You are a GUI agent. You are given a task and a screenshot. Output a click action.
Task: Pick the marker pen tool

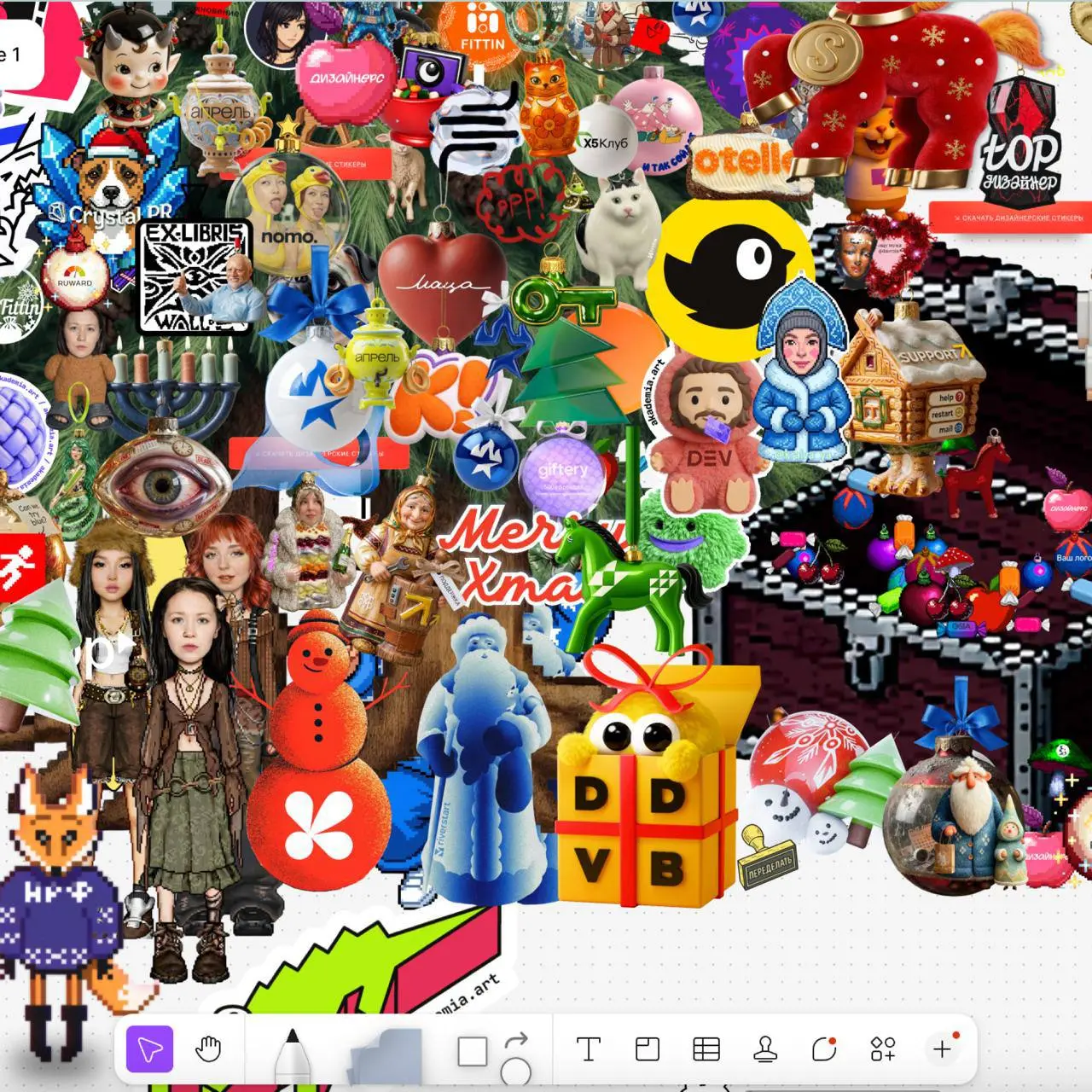coord(293,1057)
